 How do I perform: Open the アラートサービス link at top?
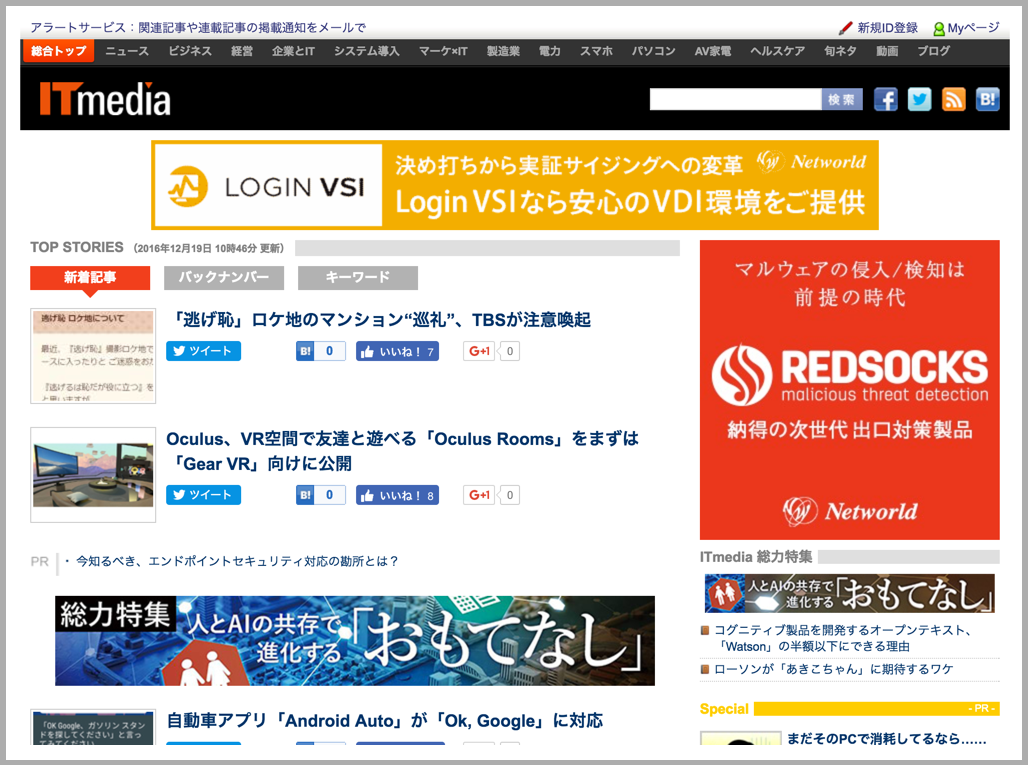coord(198,28)
